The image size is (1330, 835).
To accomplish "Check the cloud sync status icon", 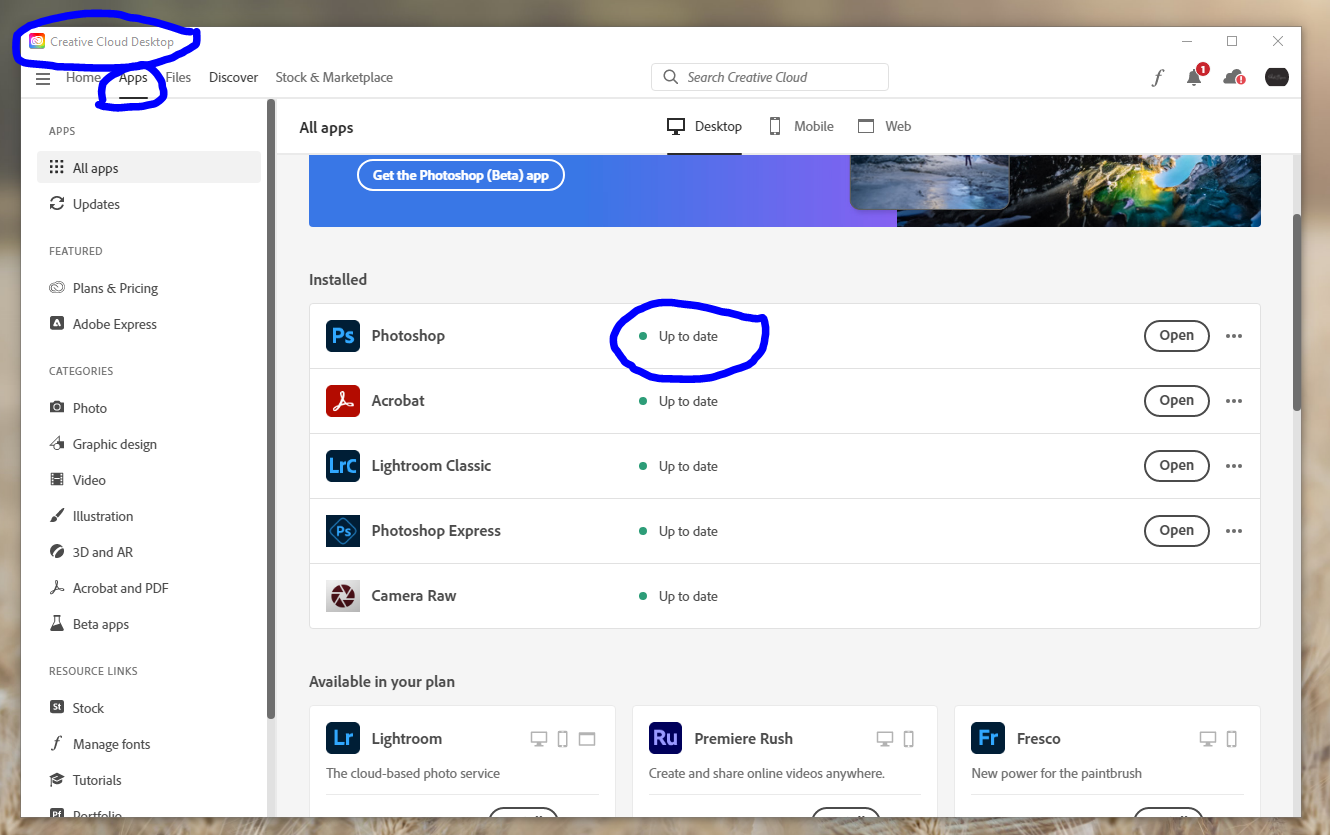I will pyautogui.click(x=1234, y=77).
